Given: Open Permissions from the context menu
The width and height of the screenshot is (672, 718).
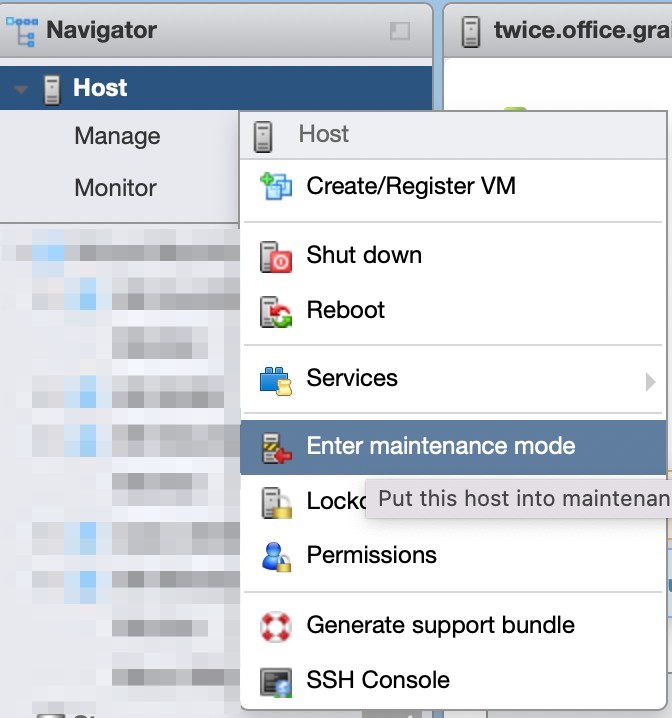Looking at the screenshot, I should (453, 555).
